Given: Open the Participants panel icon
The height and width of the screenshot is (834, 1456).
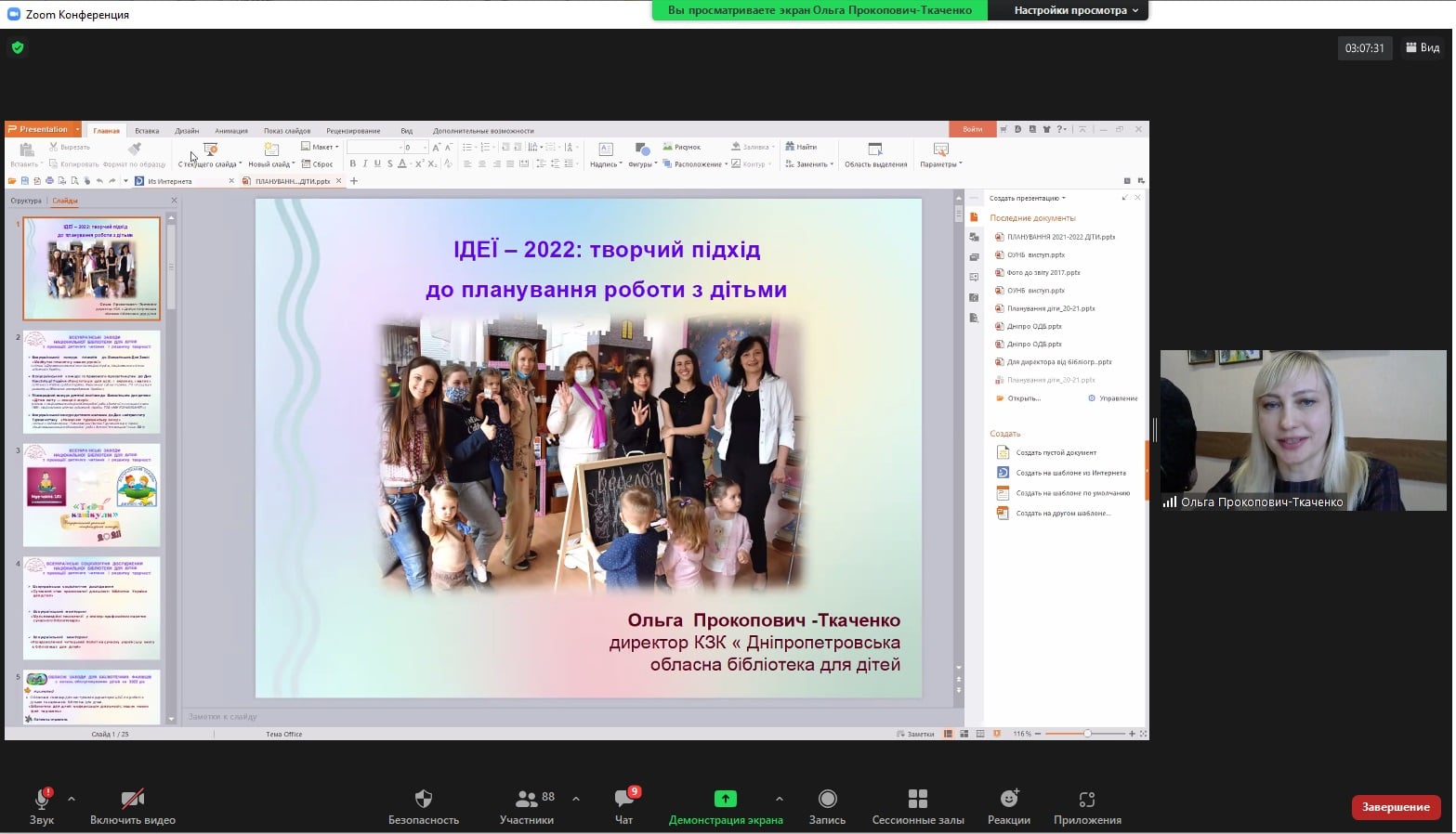Looking at the screenshot, I should [527, 799].
